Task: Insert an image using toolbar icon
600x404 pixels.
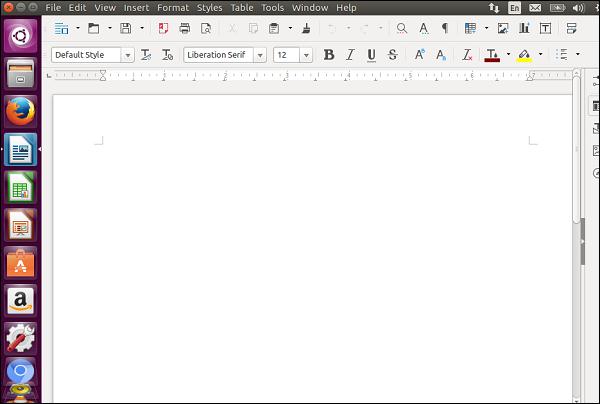Action: [503, 29]
